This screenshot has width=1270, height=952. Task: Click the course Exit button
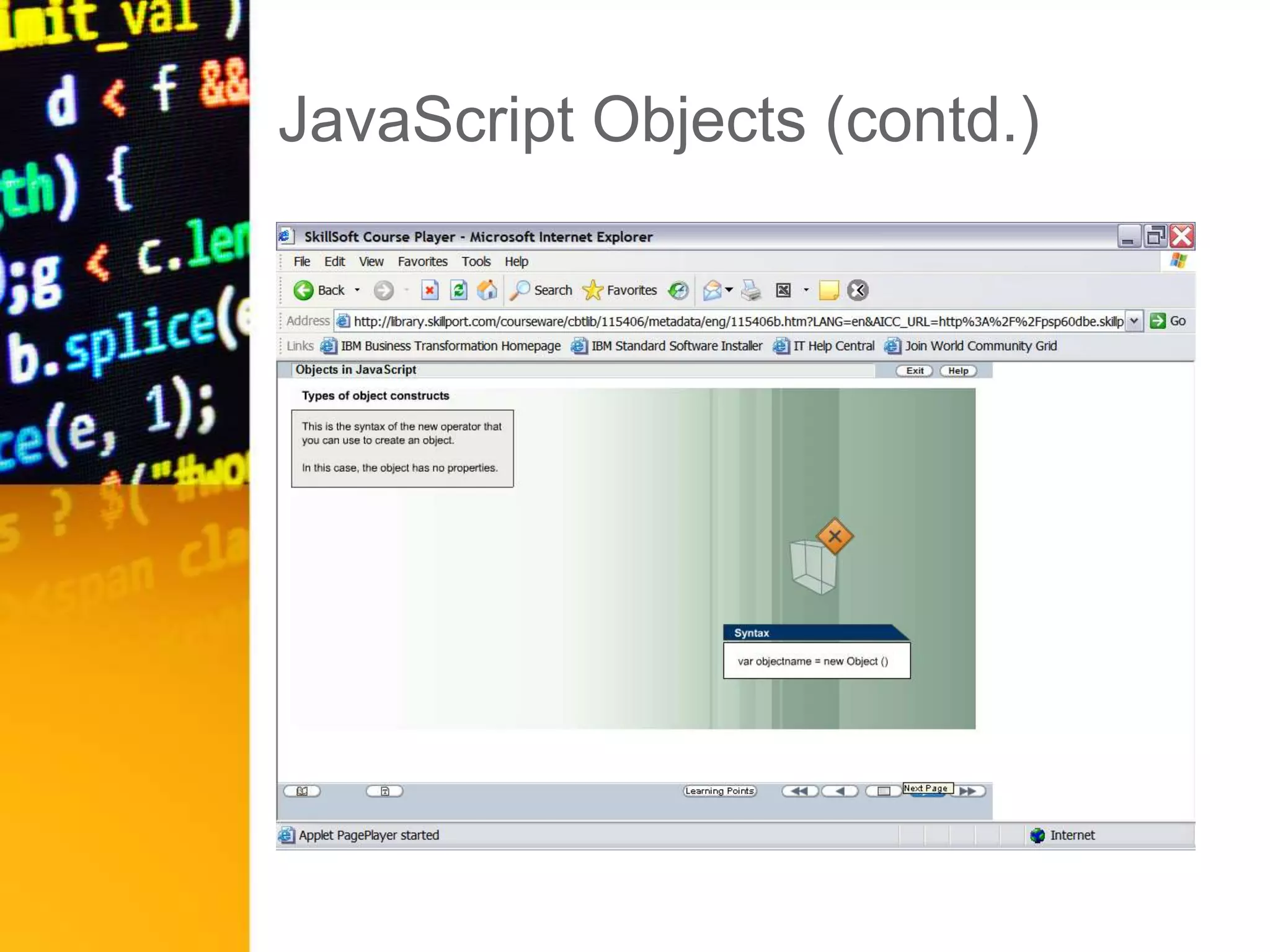[x=915, y=371]
